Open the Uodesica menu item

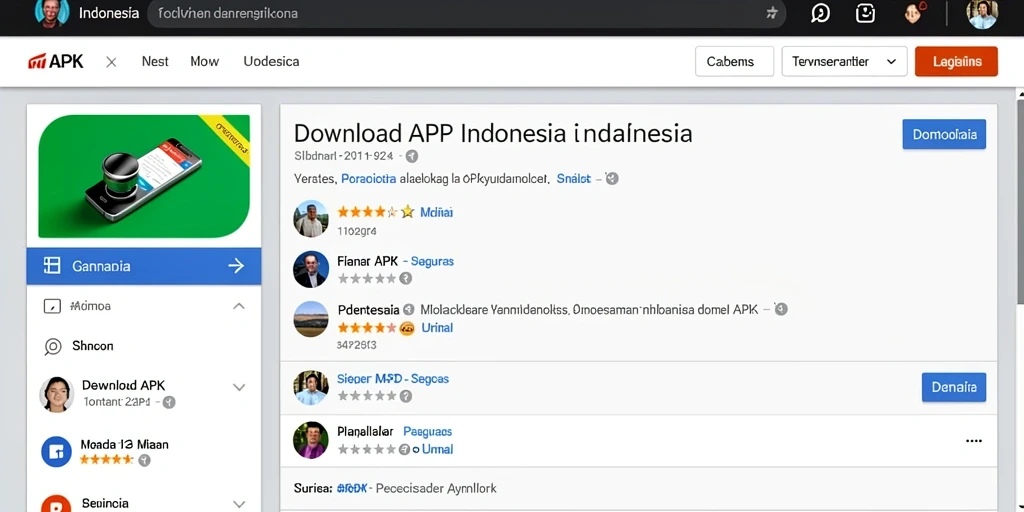[271, 61]
